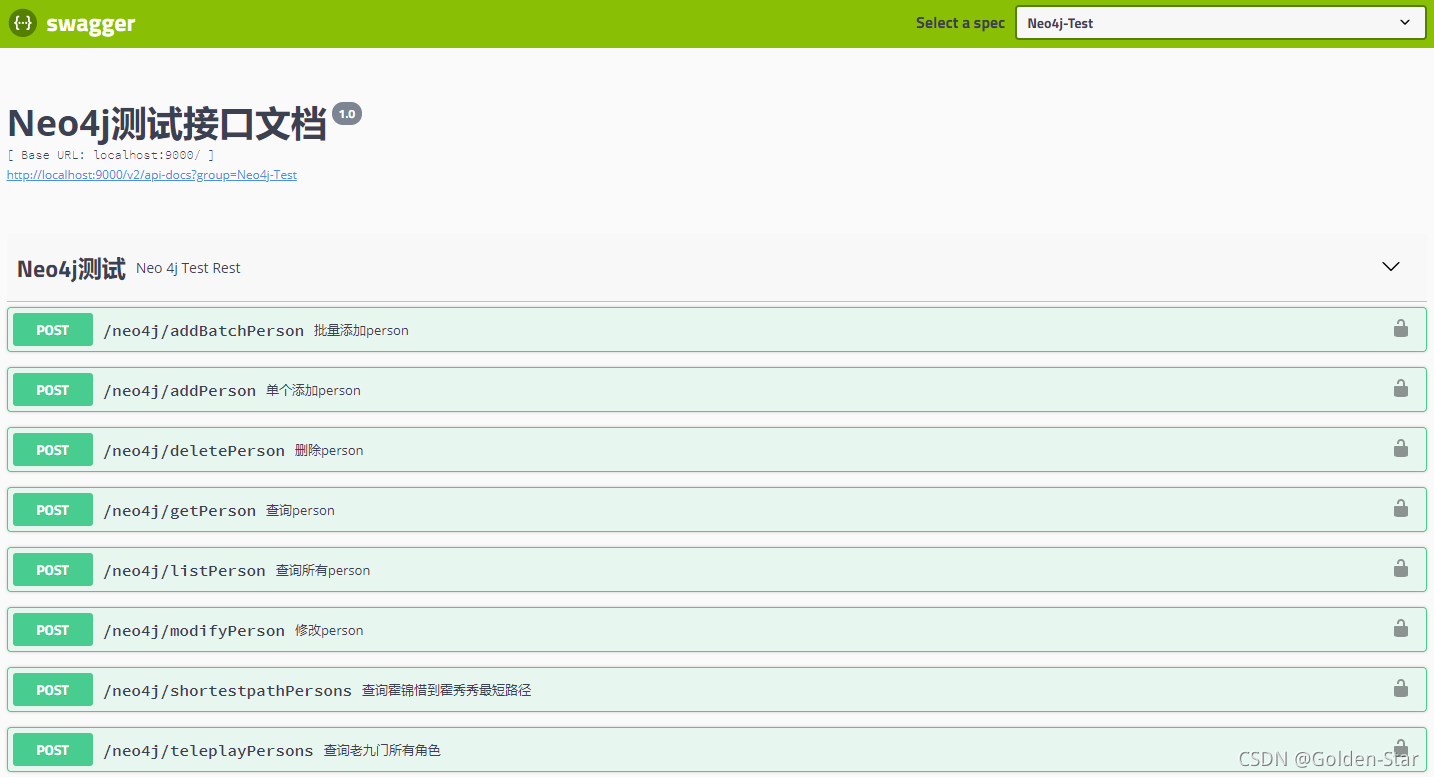Expand the /neo4j/teleplayPersons operation row
1434x777 pixels.
coord(600,749)
